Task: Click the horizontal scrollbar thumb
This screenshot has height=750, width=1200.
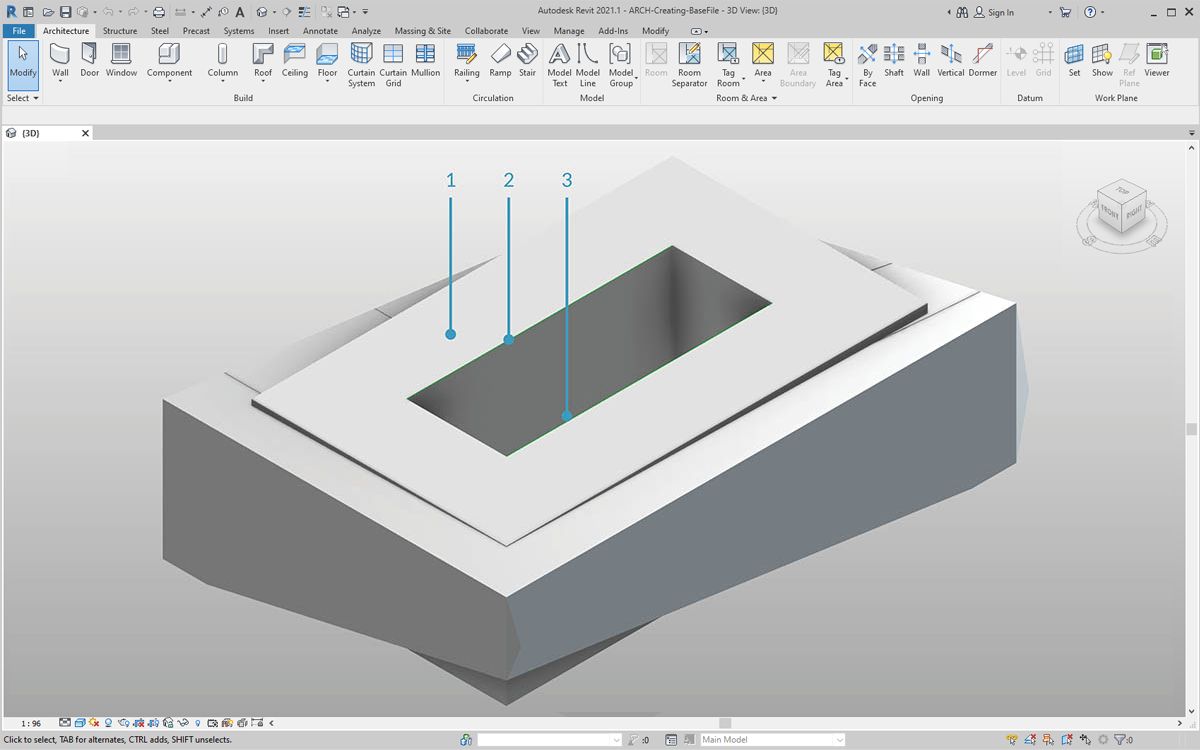Action: click(x=725, y=723)
